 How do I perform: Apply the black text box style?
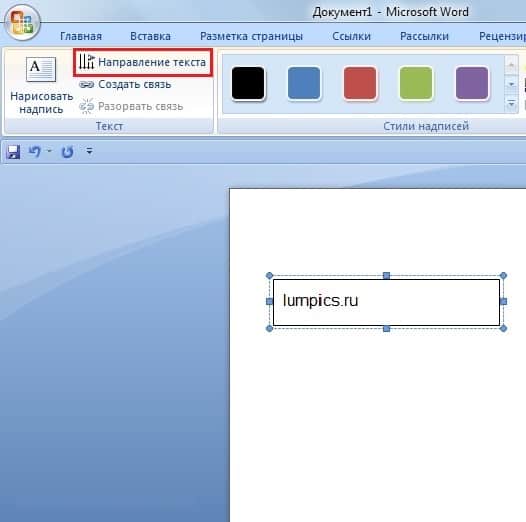click(x=248, y=83)
